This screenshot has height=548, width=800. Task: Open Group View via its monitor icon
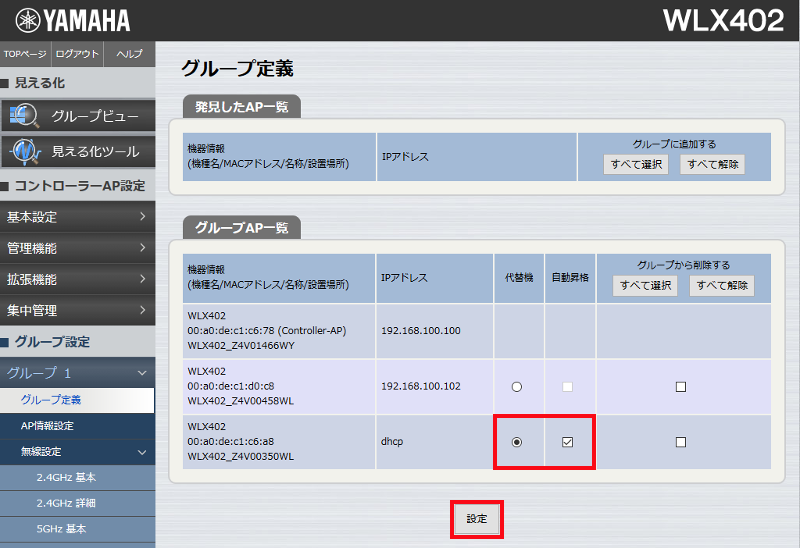(x=22, y=116)
